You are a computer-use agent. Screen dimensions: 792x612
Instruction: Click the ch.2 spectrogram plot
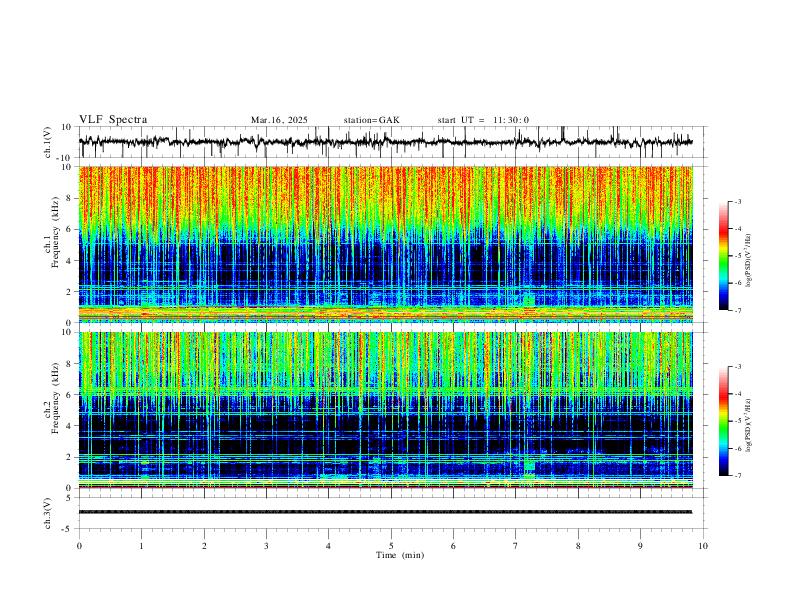386,410
